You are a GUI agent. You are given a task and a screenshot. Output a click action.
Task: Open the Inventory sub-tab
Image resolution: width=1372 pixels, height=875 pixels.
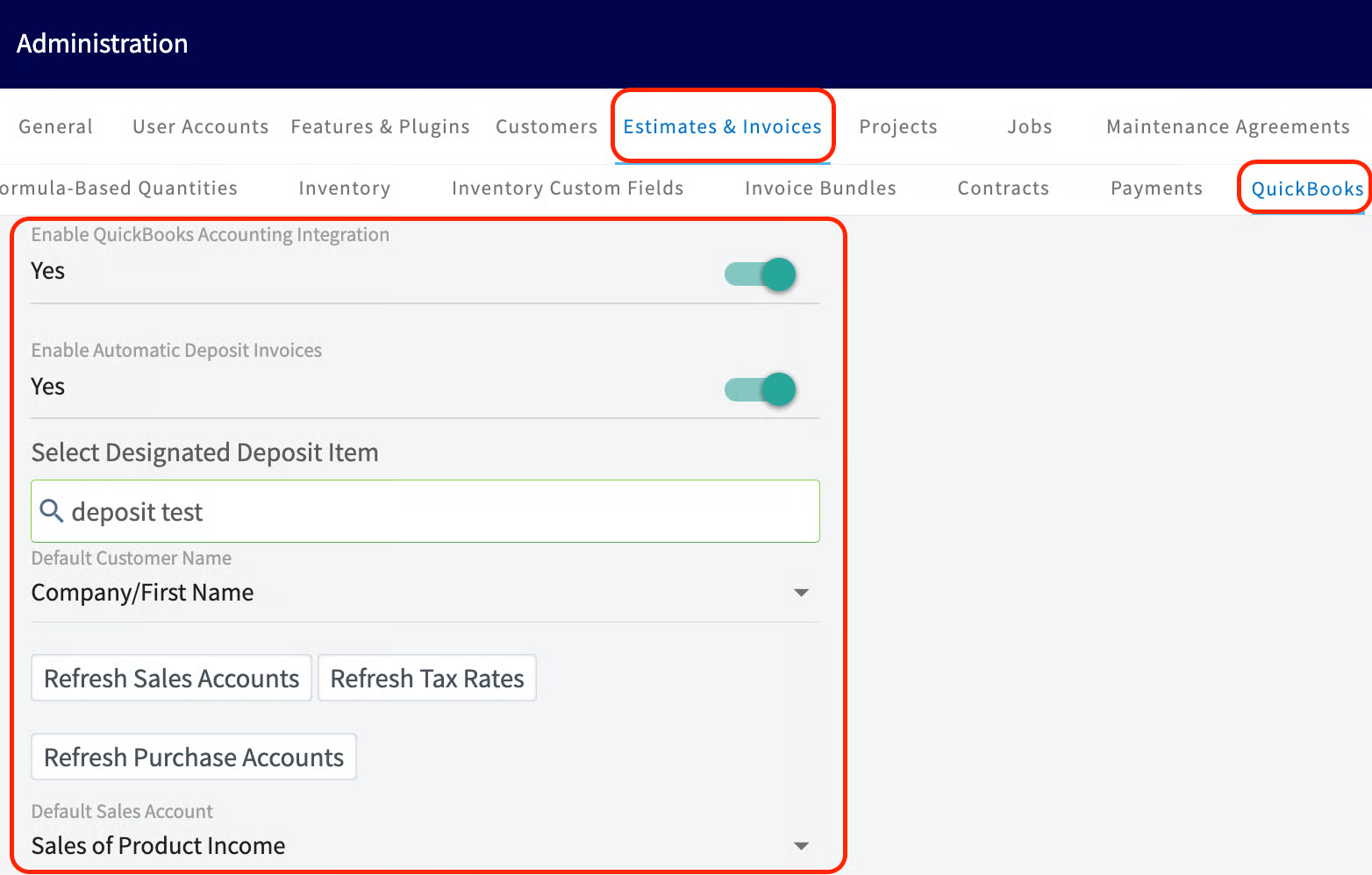[344, 188]
